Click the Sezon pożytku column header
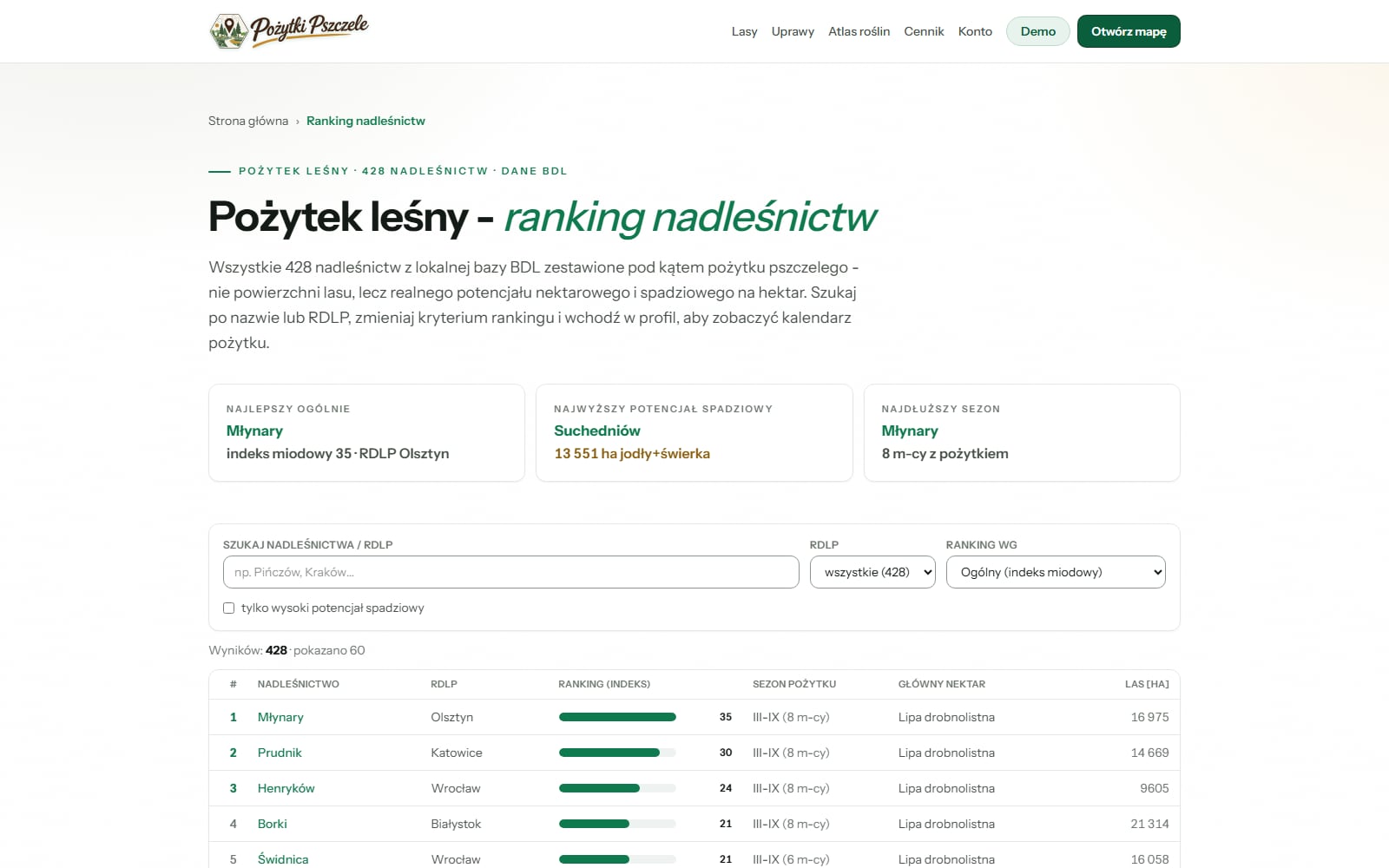 coord(794,684)
